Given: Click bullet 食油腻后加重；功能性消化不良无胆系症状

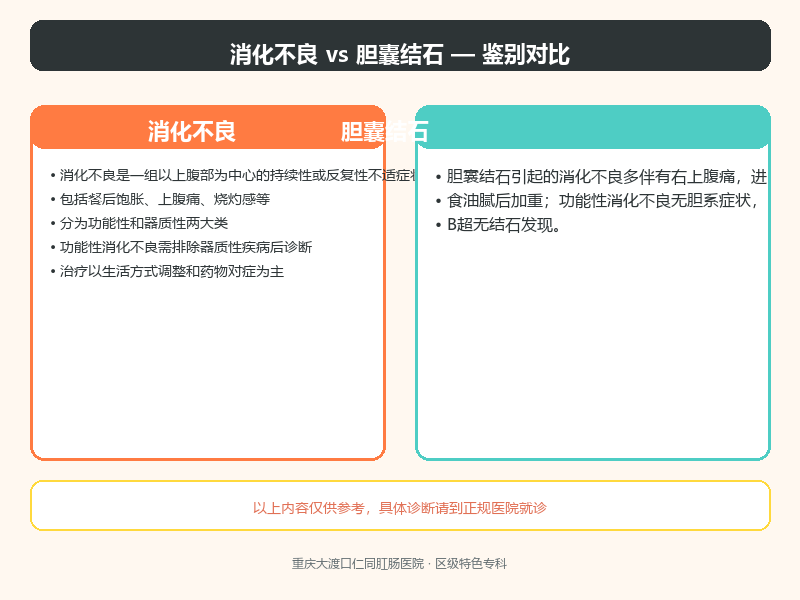Looking at the screenshot, I should click(597, 201).
